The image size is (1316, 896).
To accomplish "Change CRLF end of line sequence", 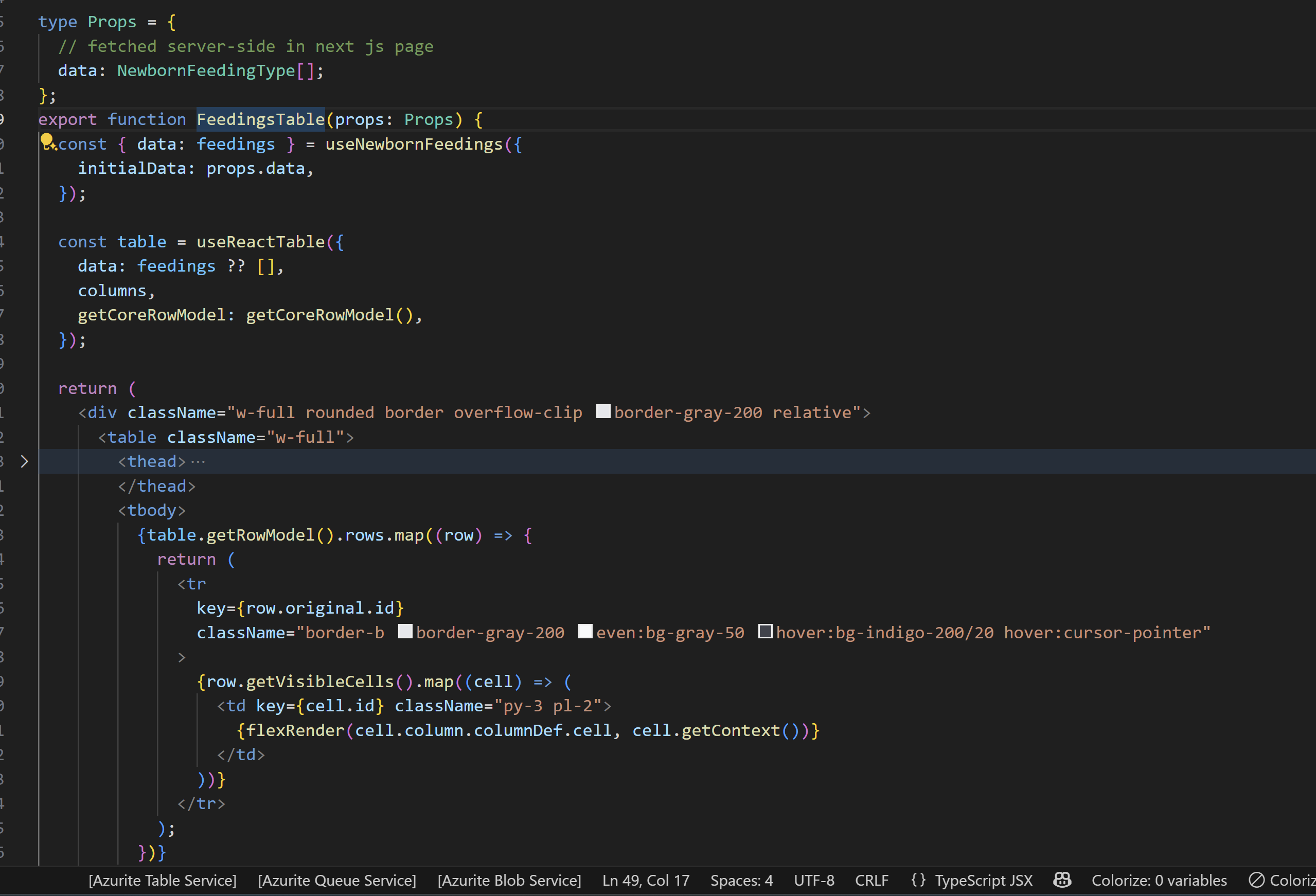I will [x=872, y=880].
